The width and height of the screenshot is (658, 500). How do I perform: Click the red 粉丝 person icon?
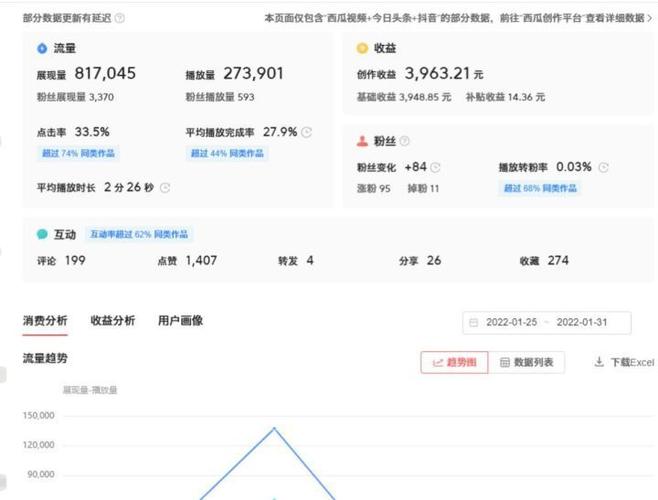tap(362, 141)
